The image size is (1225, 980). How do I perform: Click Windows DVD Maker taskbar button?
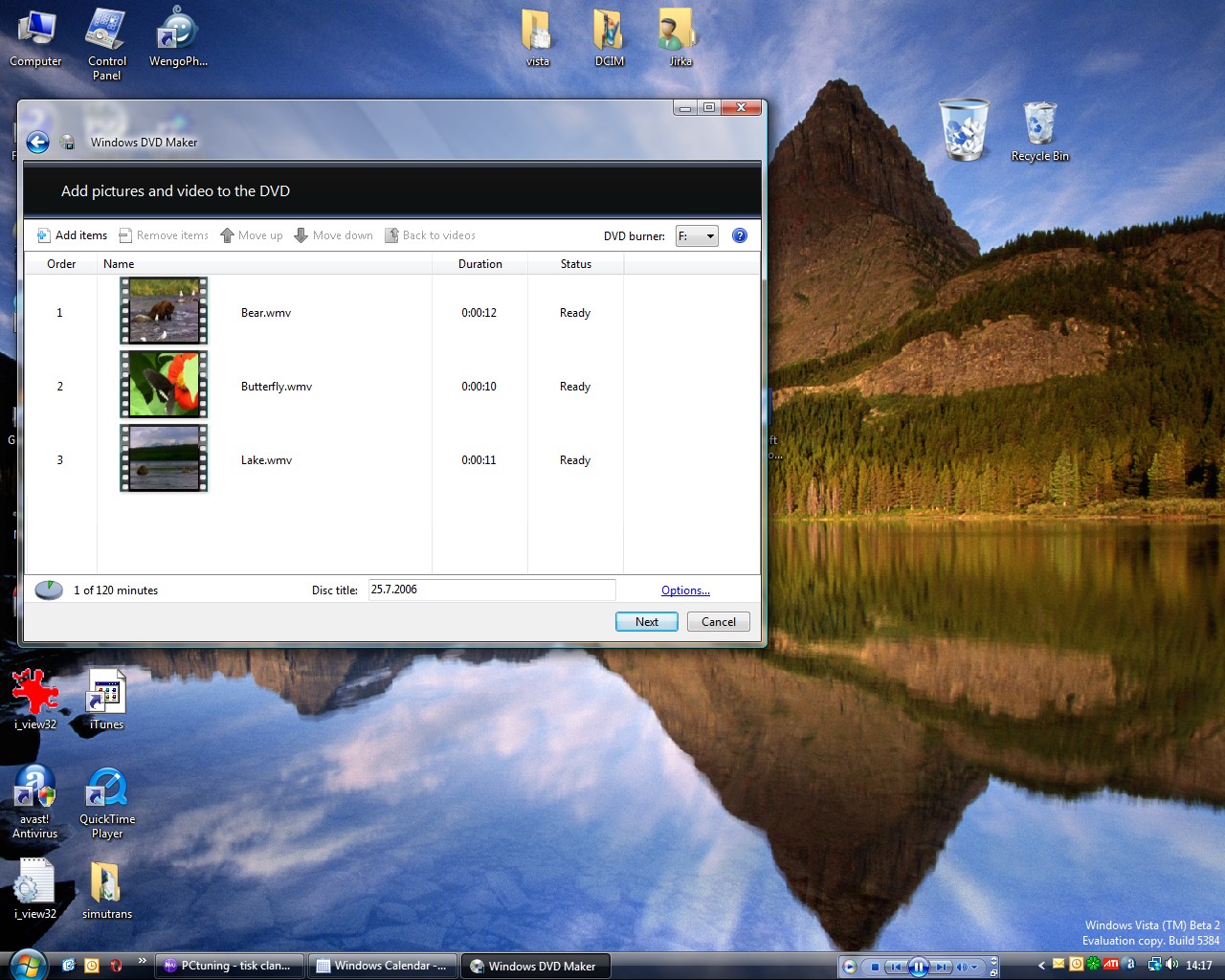[536, 966]
